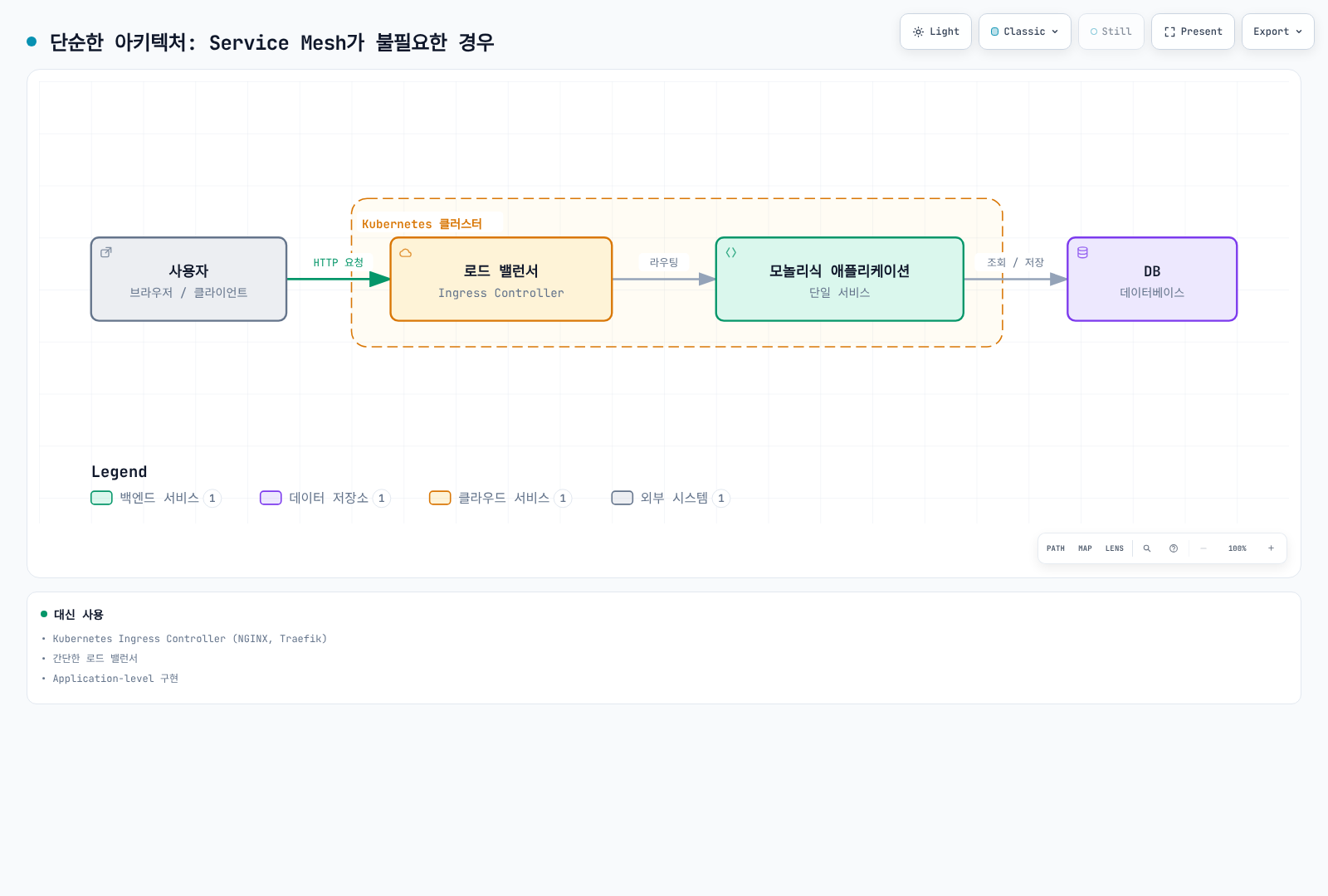
Task: Click the cloud icon on 로드 밸런서 node
Action: click(x=406, y=252)
